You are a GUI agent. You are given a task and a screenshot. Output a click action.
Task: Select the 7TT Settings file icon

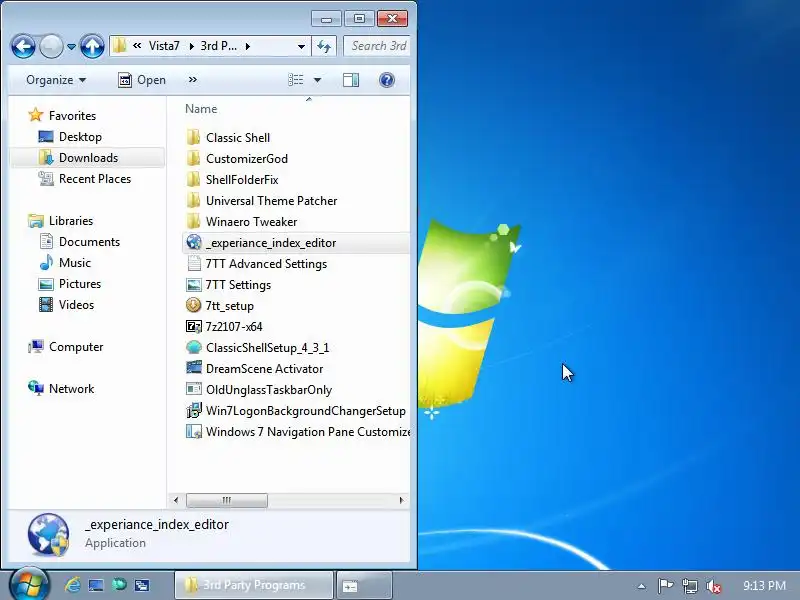[x=193, y=284]
